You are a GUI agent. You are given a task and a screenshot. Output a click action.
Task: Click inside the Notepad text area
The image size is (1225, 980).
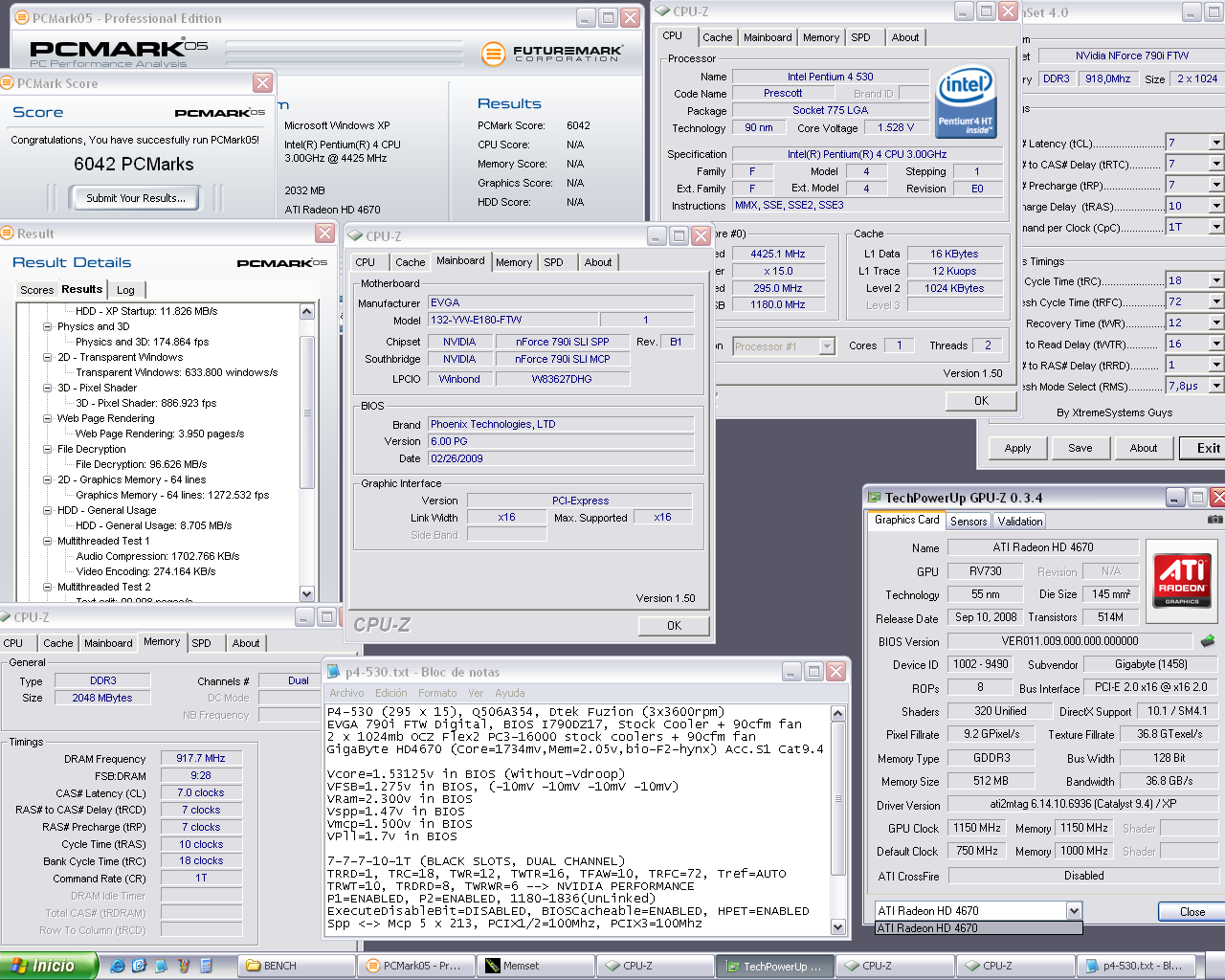coord(578,819)
